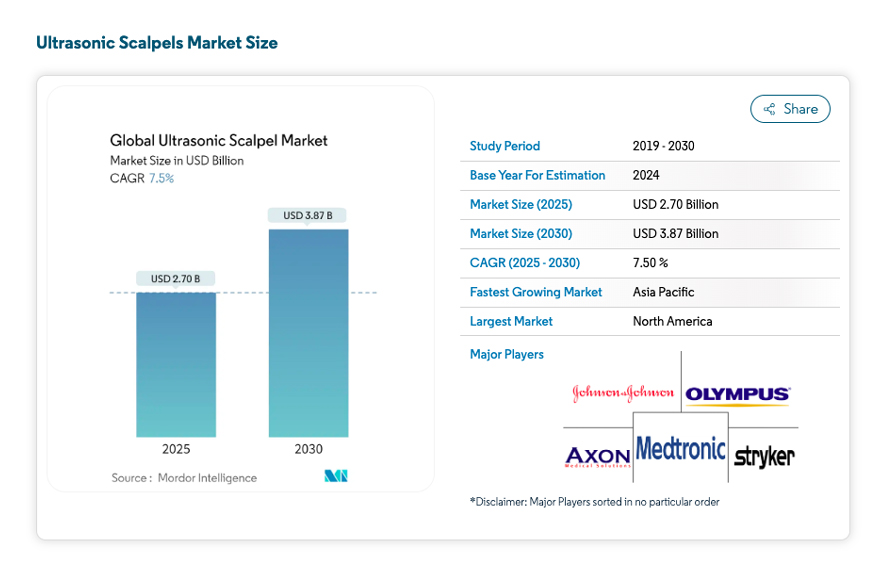Click the Johnson & Johnson logo
Image resolution: width=895 pixels, height=573 pixels.
coord(623,393)
